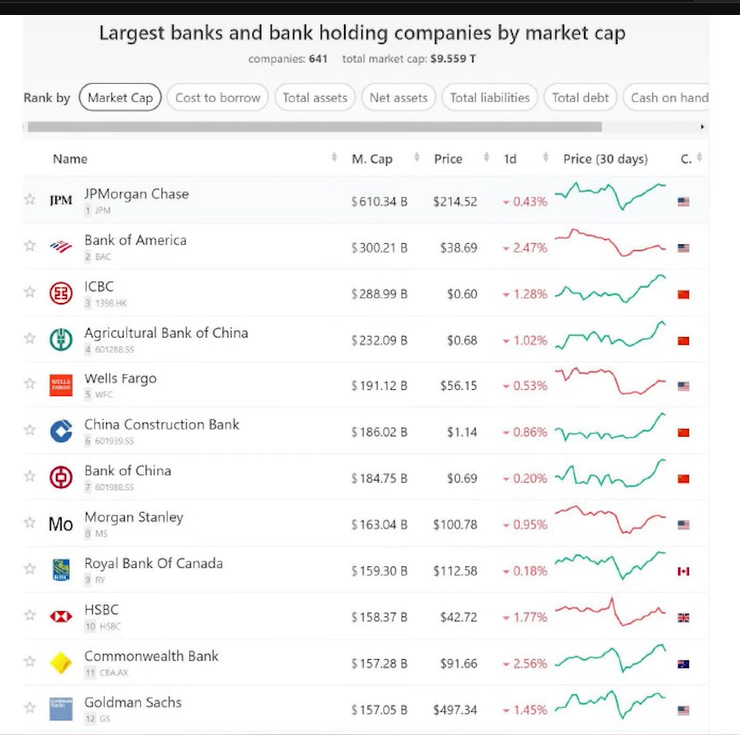Add Wells Fargo to favorites with star
The width and height of the screenshot is (740, 754).
point(30,383)
